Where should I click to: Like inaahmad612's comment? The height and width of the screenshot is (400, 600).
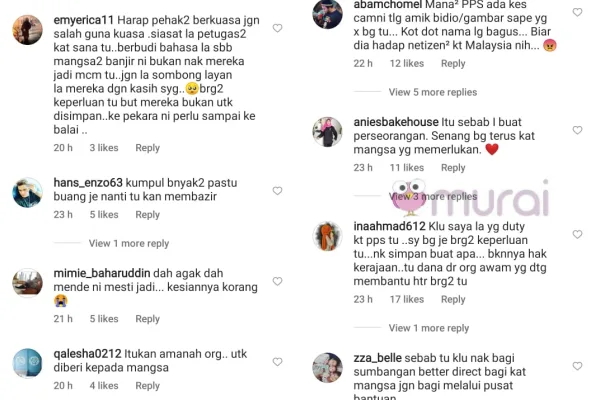pos(577,234)
